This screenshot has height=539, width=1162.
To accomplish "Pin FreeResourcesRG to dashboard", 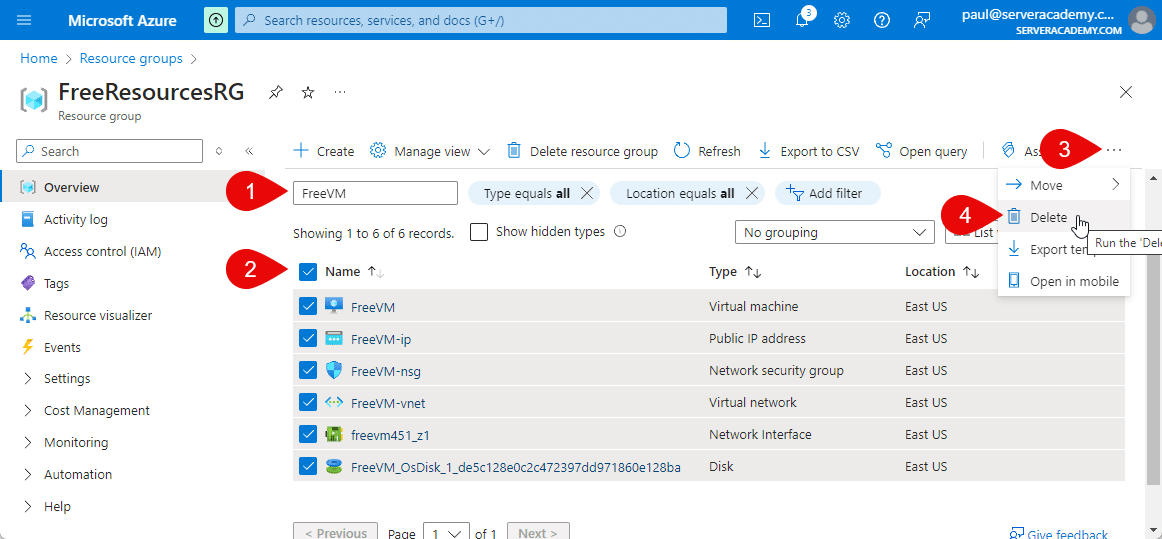I will point(275,92).
